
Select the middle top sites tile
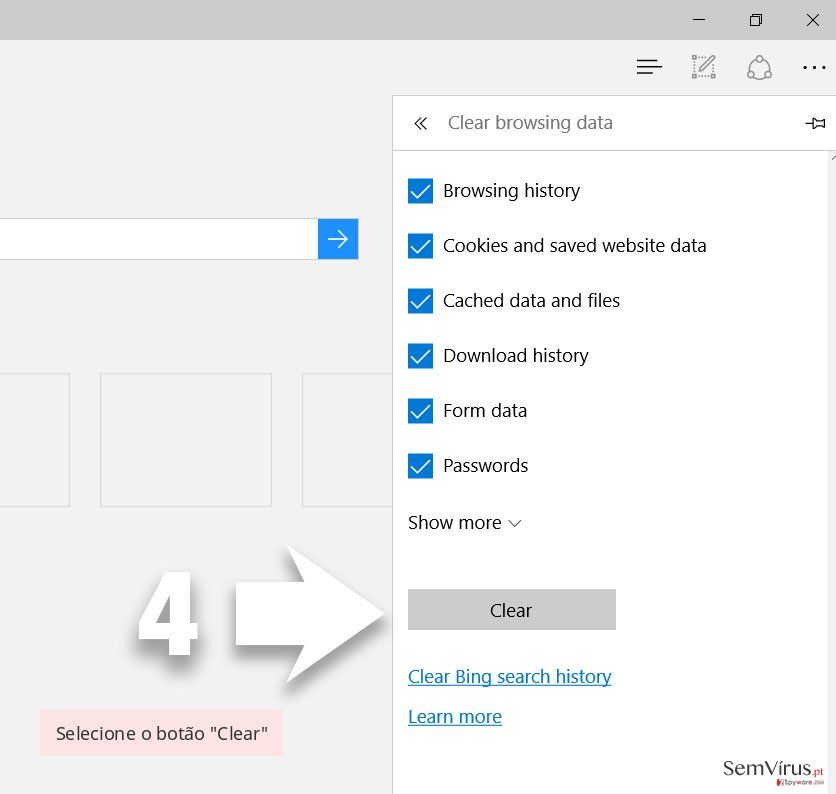(x=186, y=440)
